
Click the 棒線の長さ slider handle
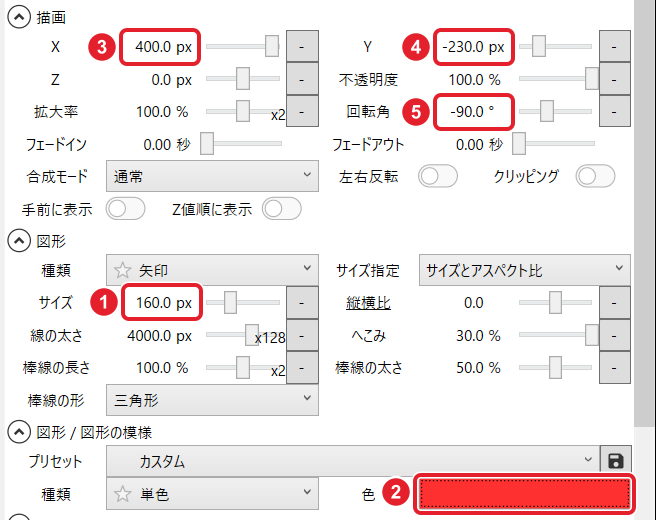point(243,367)
